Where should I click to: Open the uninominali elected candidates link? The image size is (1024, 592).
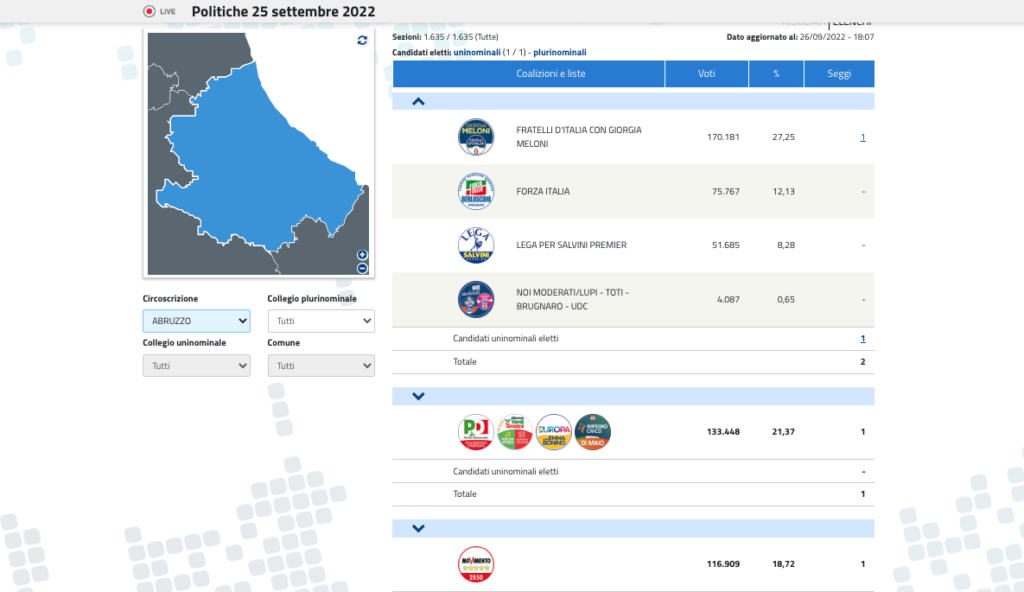click(x=477, y=52)
